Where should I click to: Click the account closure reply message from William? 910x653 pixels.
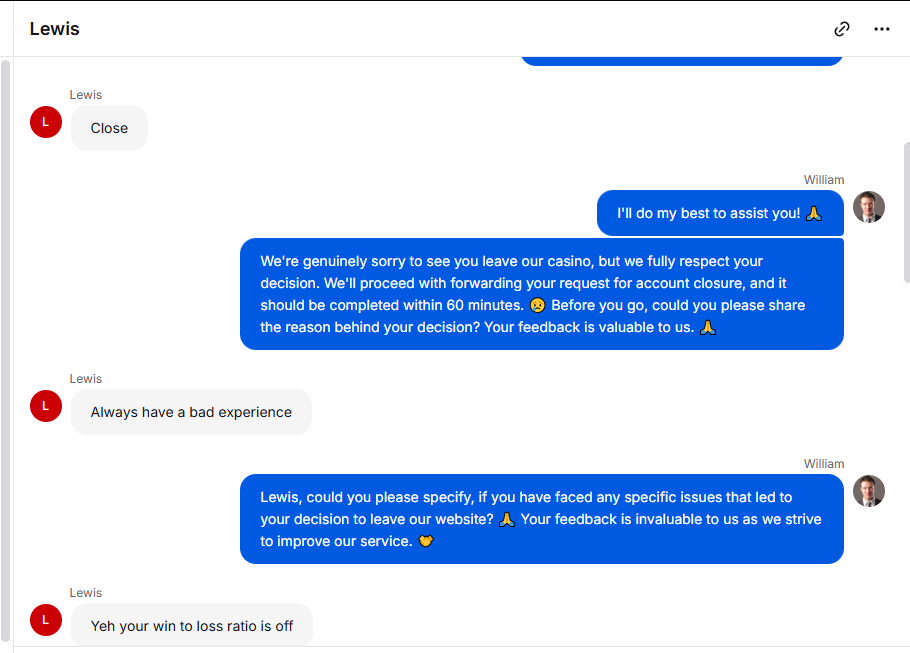542,294
